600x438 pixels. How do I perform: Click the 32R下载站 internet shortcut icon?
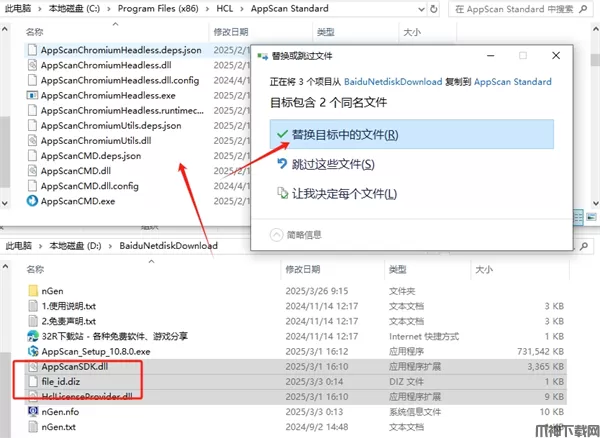coord(33,336)
